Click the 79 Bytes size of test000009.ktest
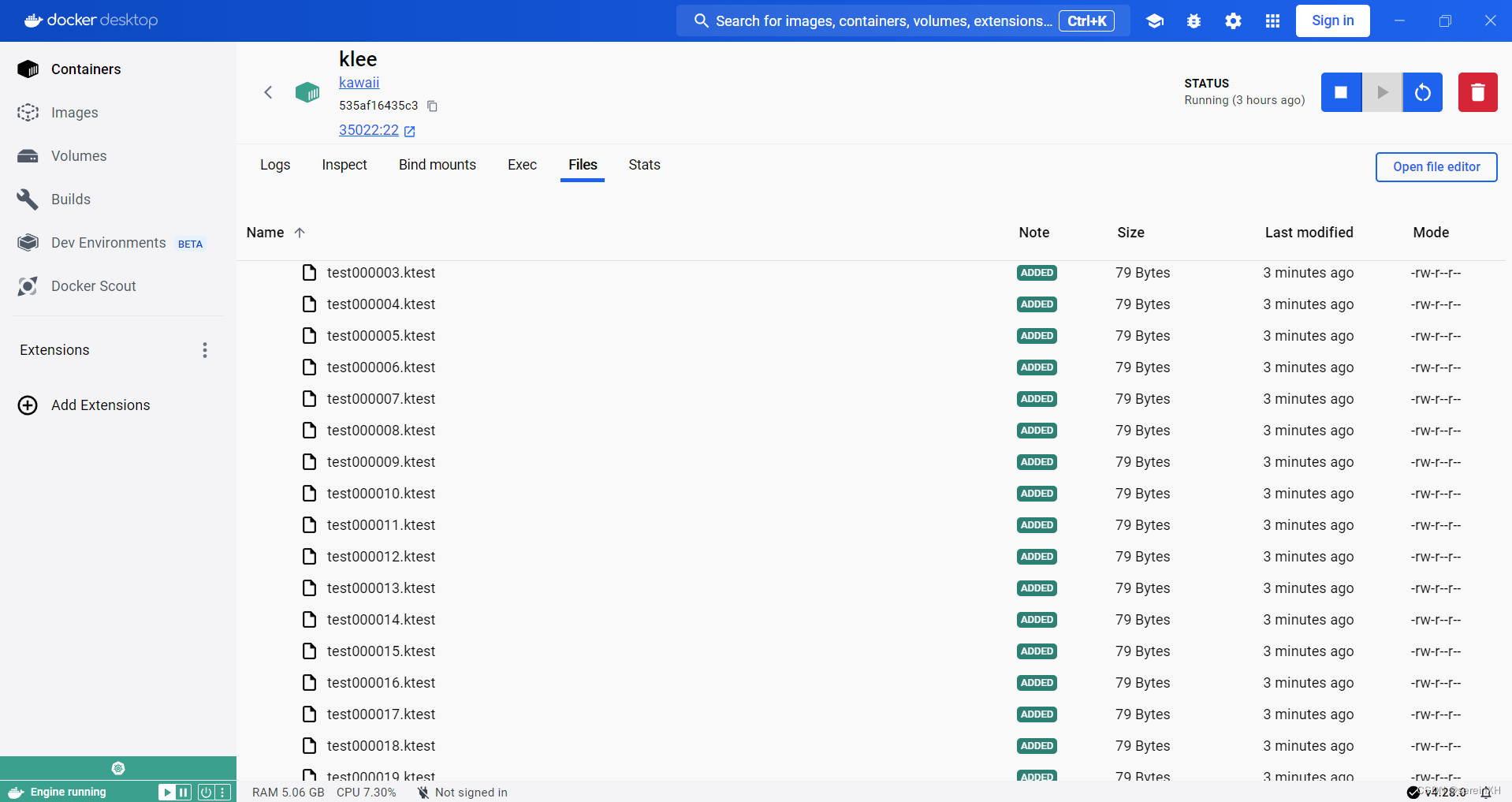The image size is (1512, 802). click(x=1142, y=462)
